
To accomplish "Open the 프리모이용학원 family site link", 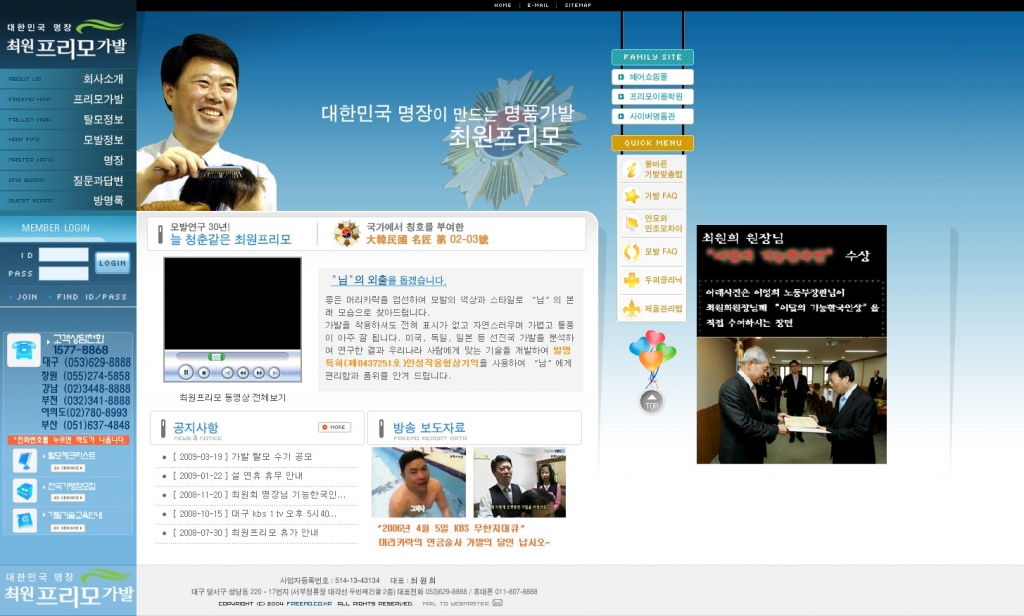I will 652,97.
